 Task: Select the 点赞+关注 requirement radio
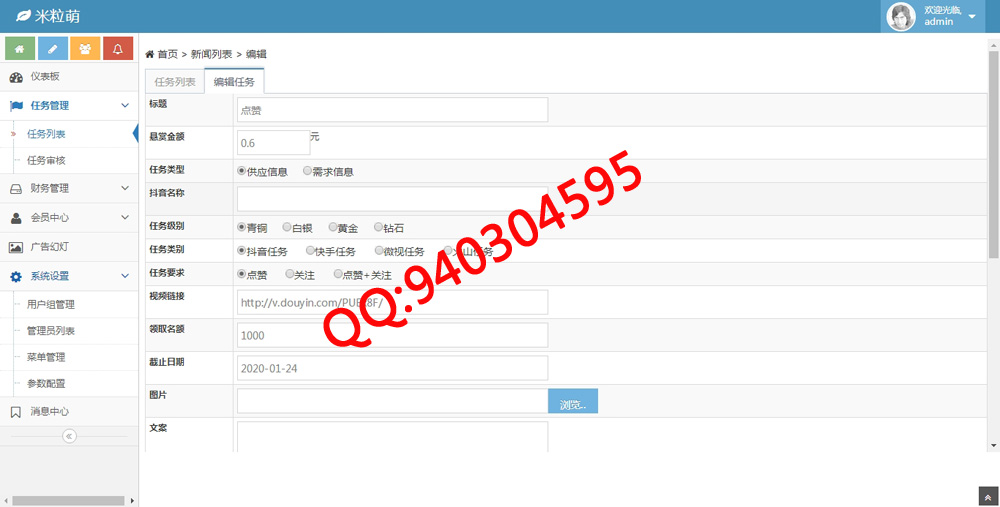pos(338,274)
